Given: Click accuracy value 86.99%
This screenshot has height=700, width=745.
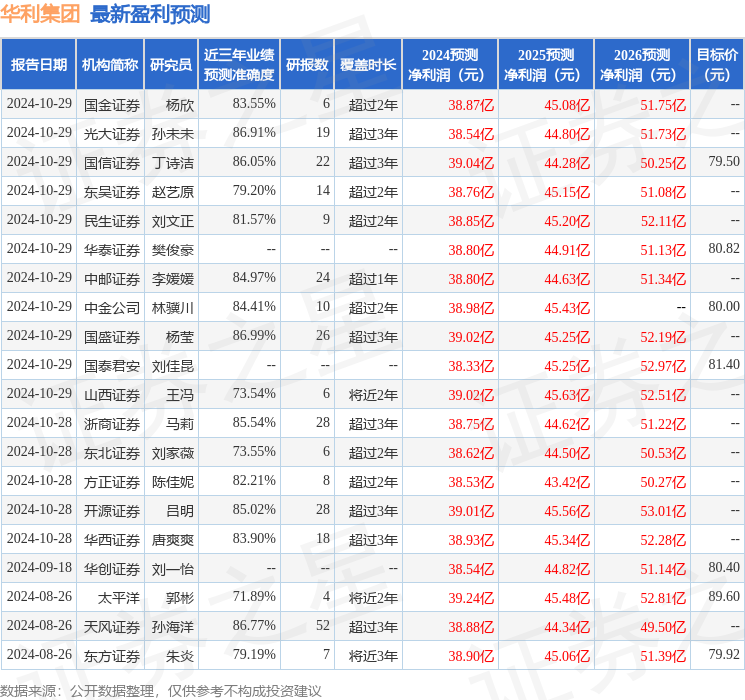Looking at the screenshot, I should tap(254, 336).
